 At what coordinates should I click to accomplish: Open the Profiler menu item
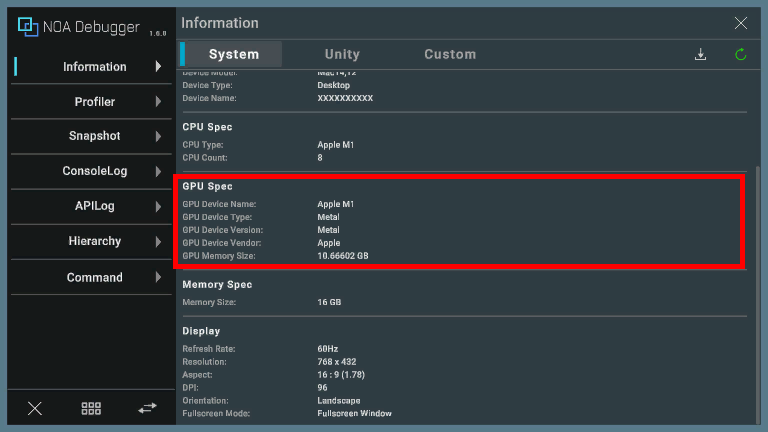(x=91, y=102)
